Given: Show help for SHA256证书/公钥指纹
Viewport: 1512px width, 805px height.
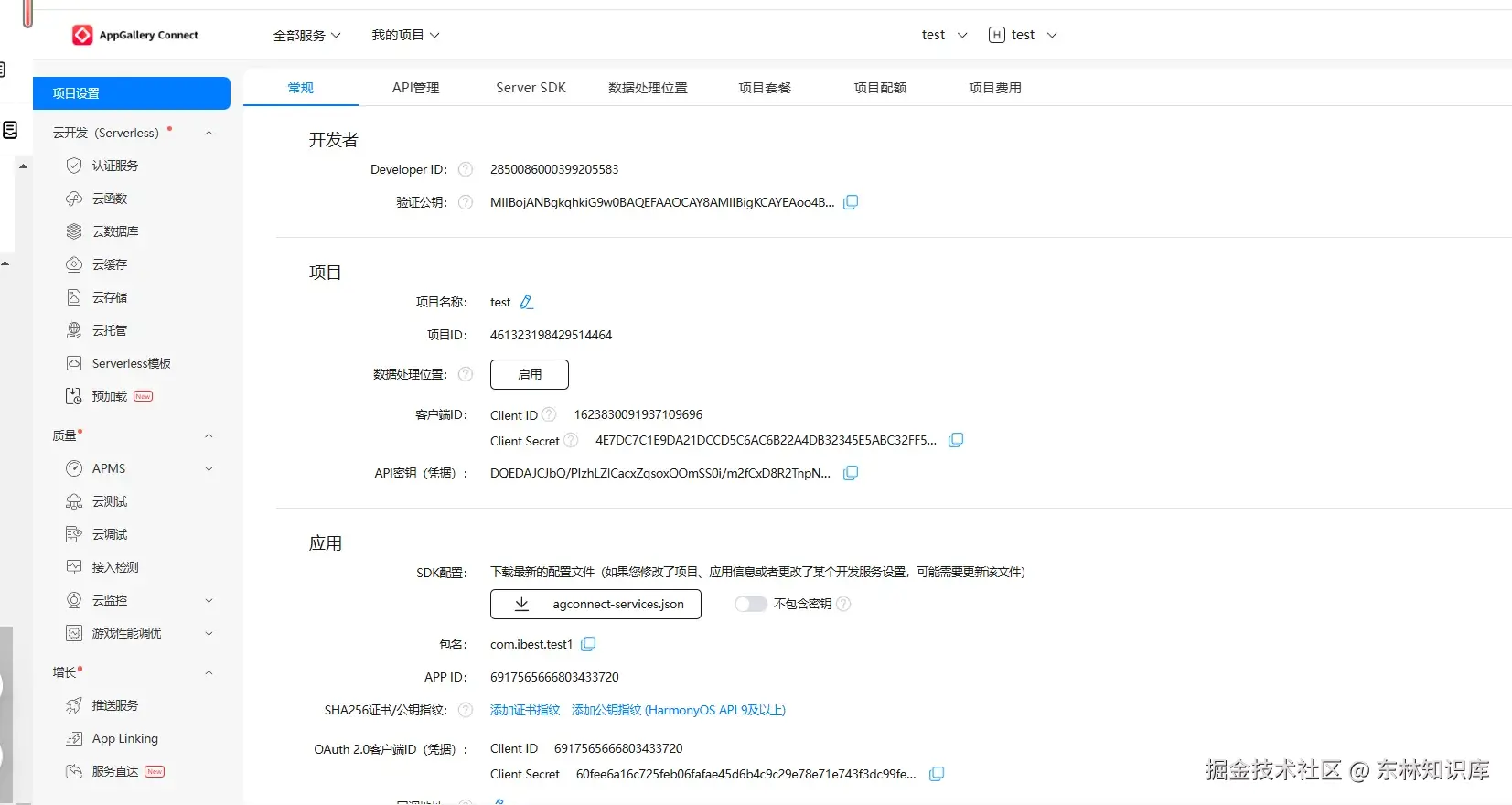Looking at the screenshot, I should (x=466, y=710).
